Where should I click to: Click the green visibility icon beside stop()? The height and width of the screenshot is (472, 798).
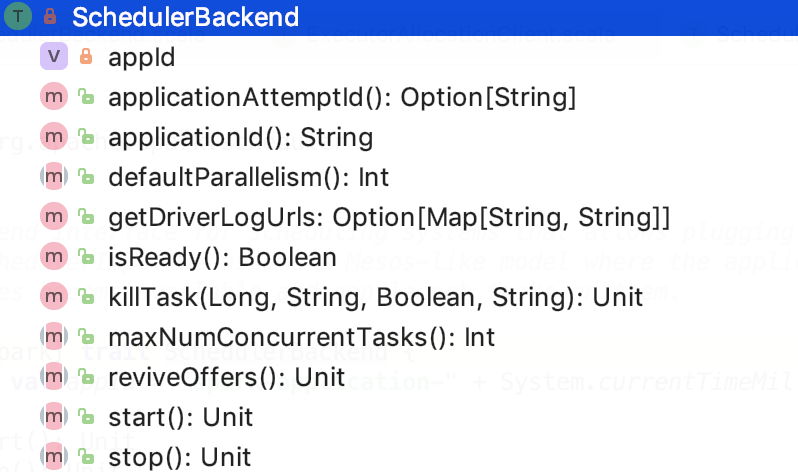(x=86, y=456)
